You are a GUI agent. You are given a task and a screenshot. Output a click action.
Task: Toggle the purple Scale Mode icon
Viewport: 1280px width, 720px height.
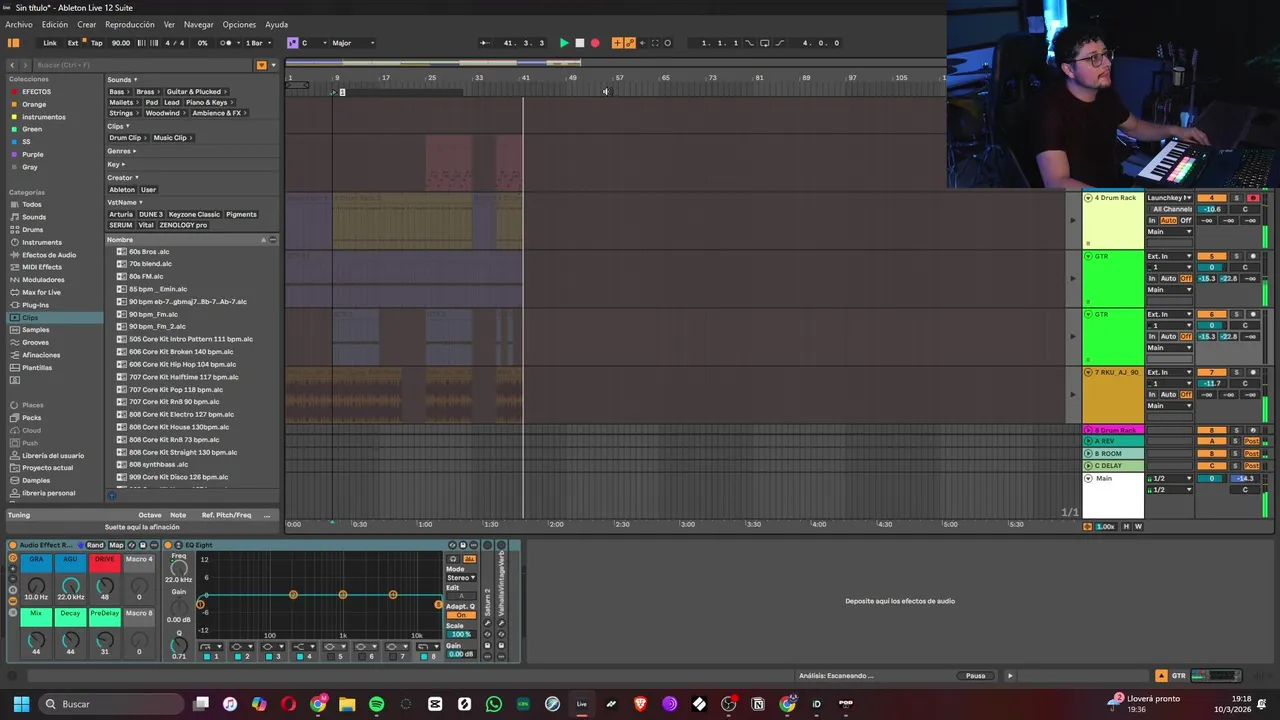click(x=292, y=43)
